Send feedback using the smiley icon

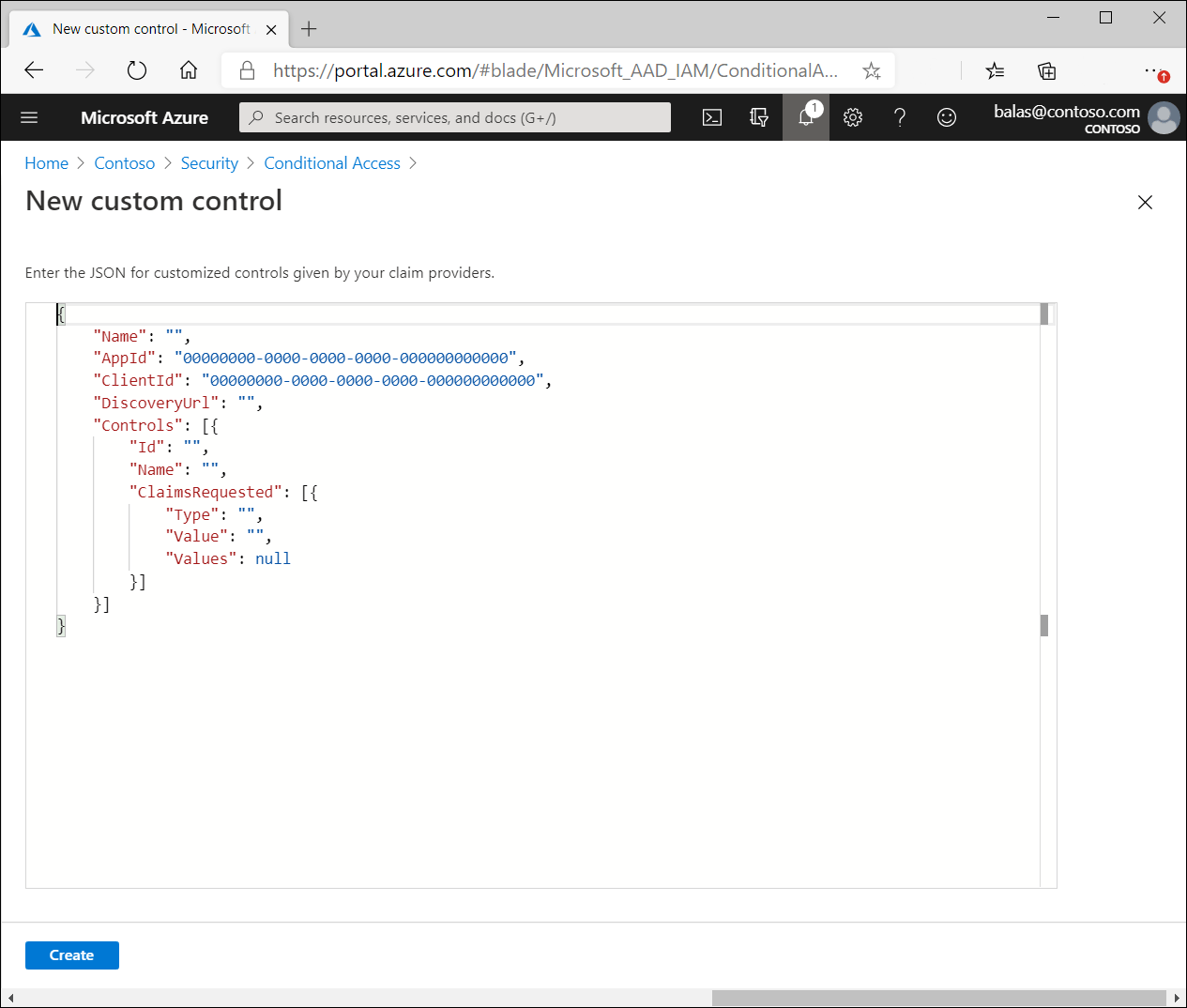(x=946, y=117)
